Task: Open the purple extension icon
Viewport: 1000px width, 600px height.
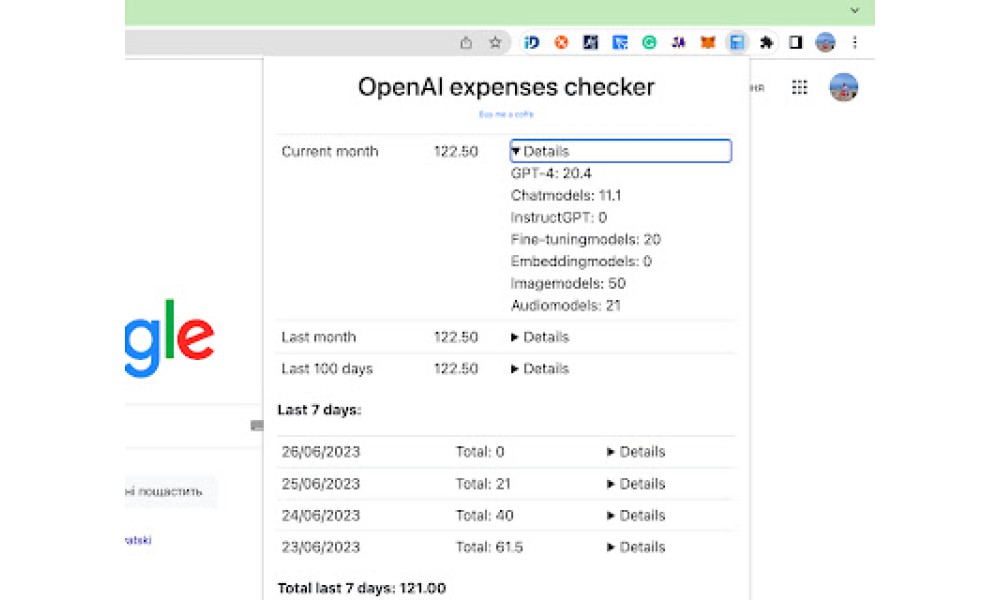Action: [x=679, y=43]
